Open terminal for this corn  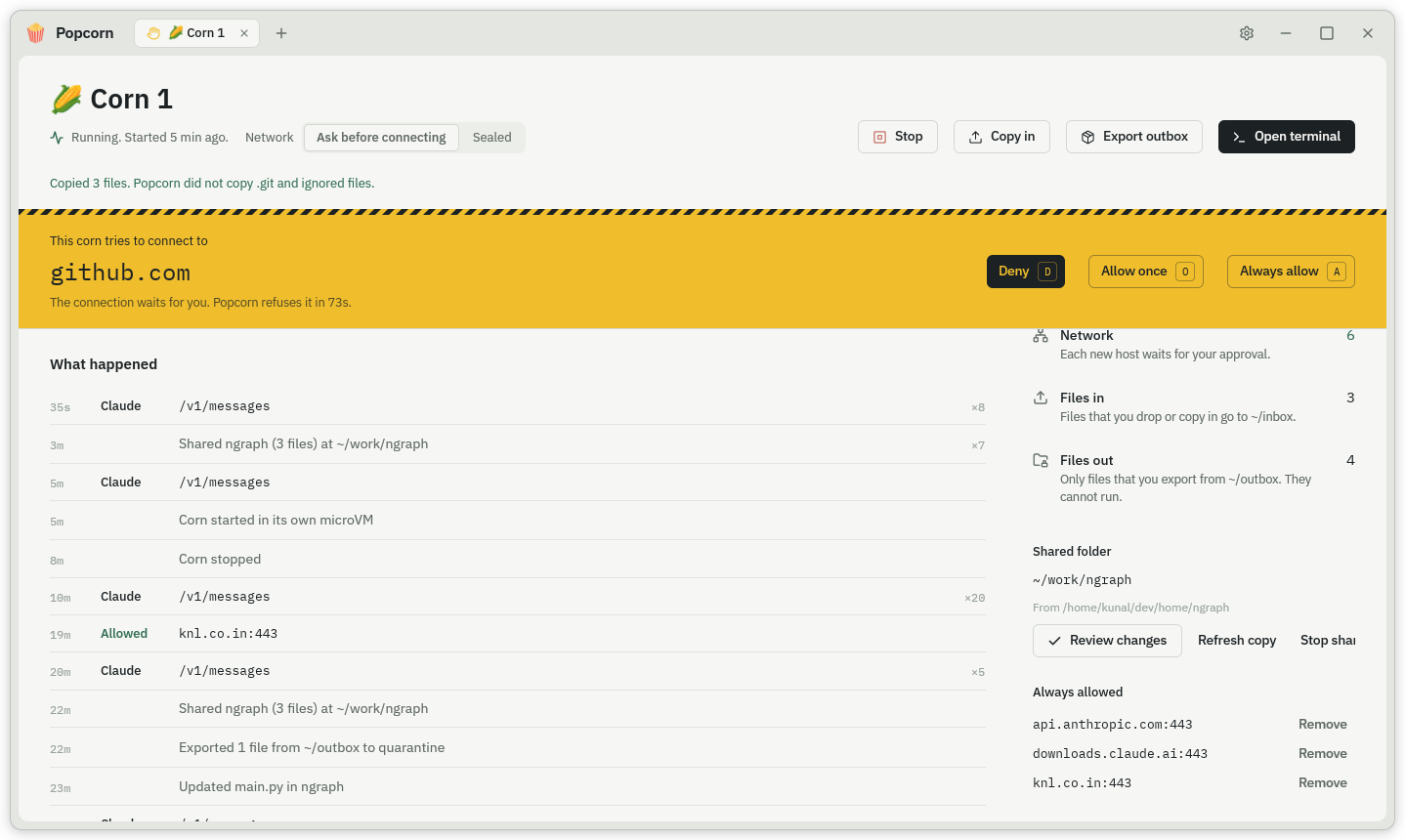pyautogui.click(x=1287, y=137)
